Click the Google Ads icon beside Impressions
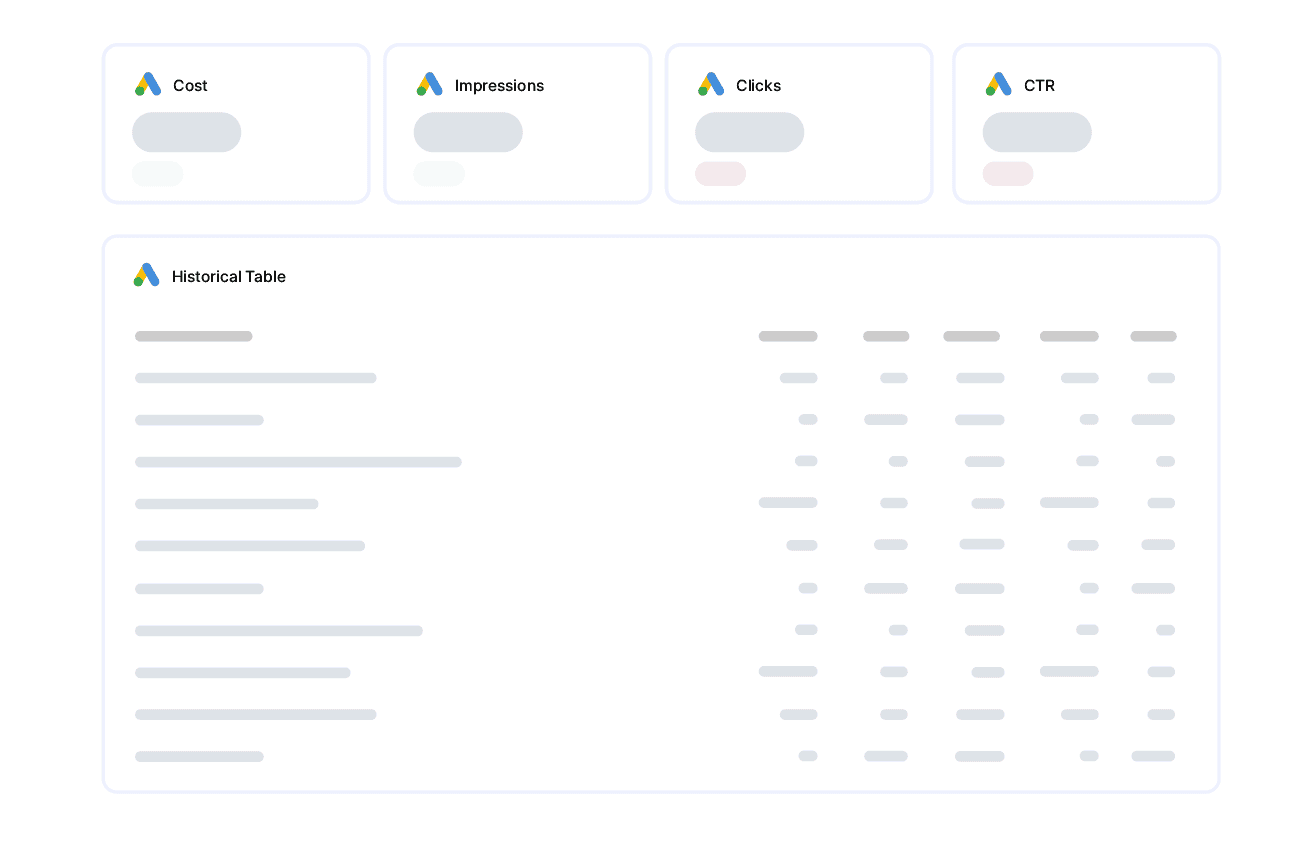The image size is (1313, 861). (x=429, y=85)
